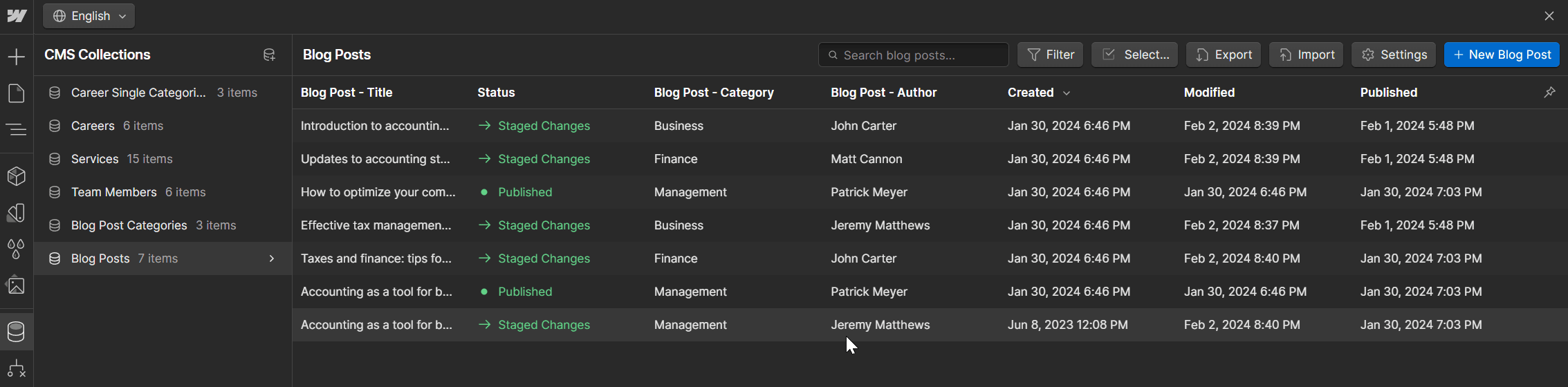Viewport: 1568px width, 387px height.
Task: Open the English locale dropdown
Action: pos(89,16)
